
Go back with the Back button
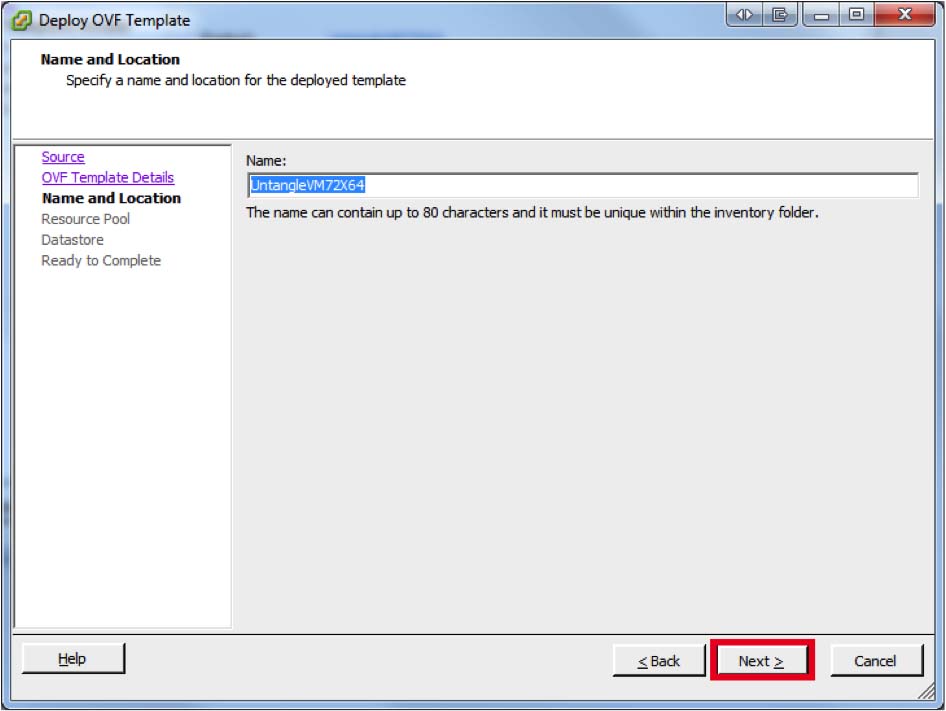pos(659,660)
